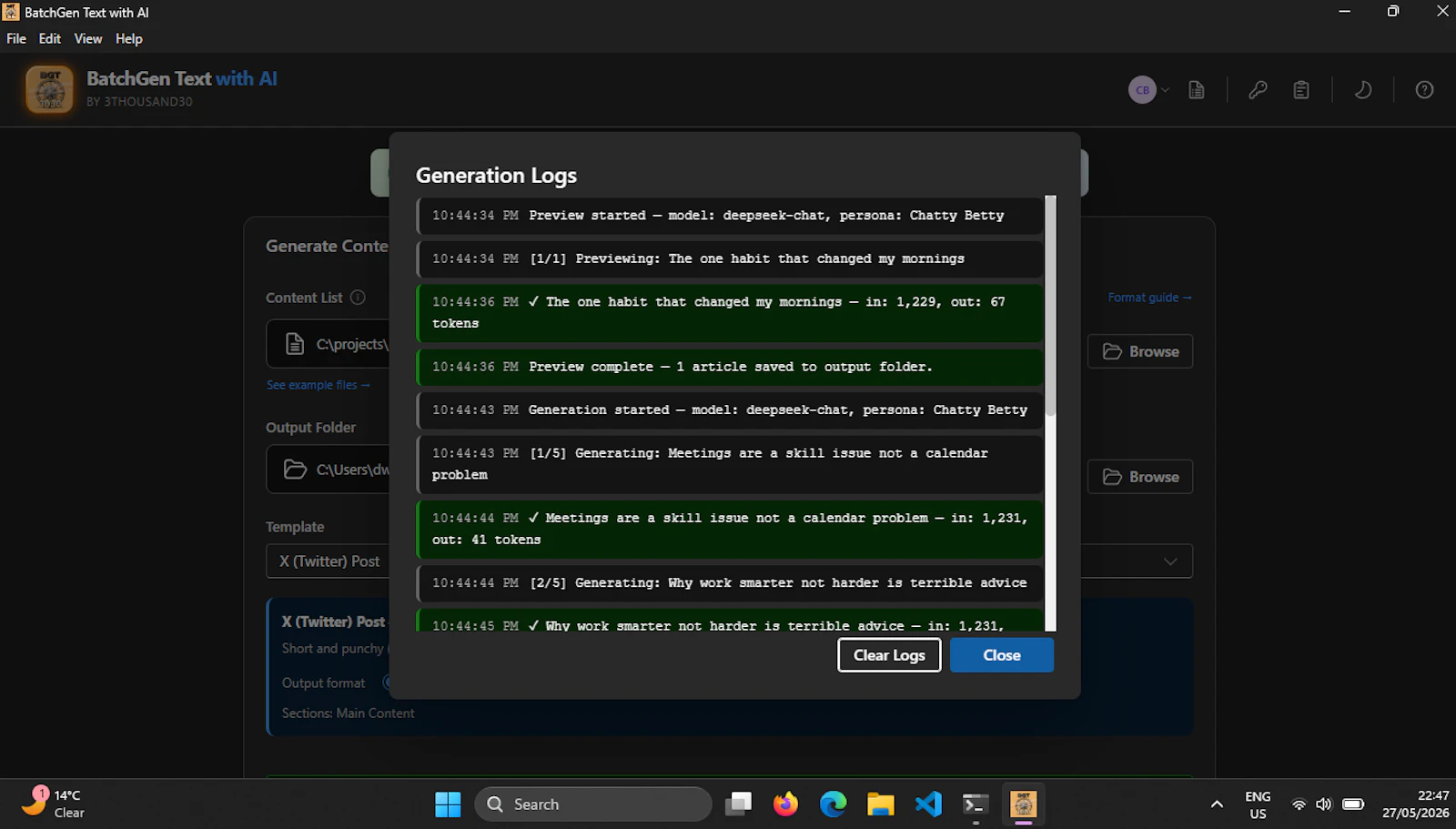Open the ENG US language switcher
The height and width of the screenshot is (829, 1456).
[x=1258, y=805]
